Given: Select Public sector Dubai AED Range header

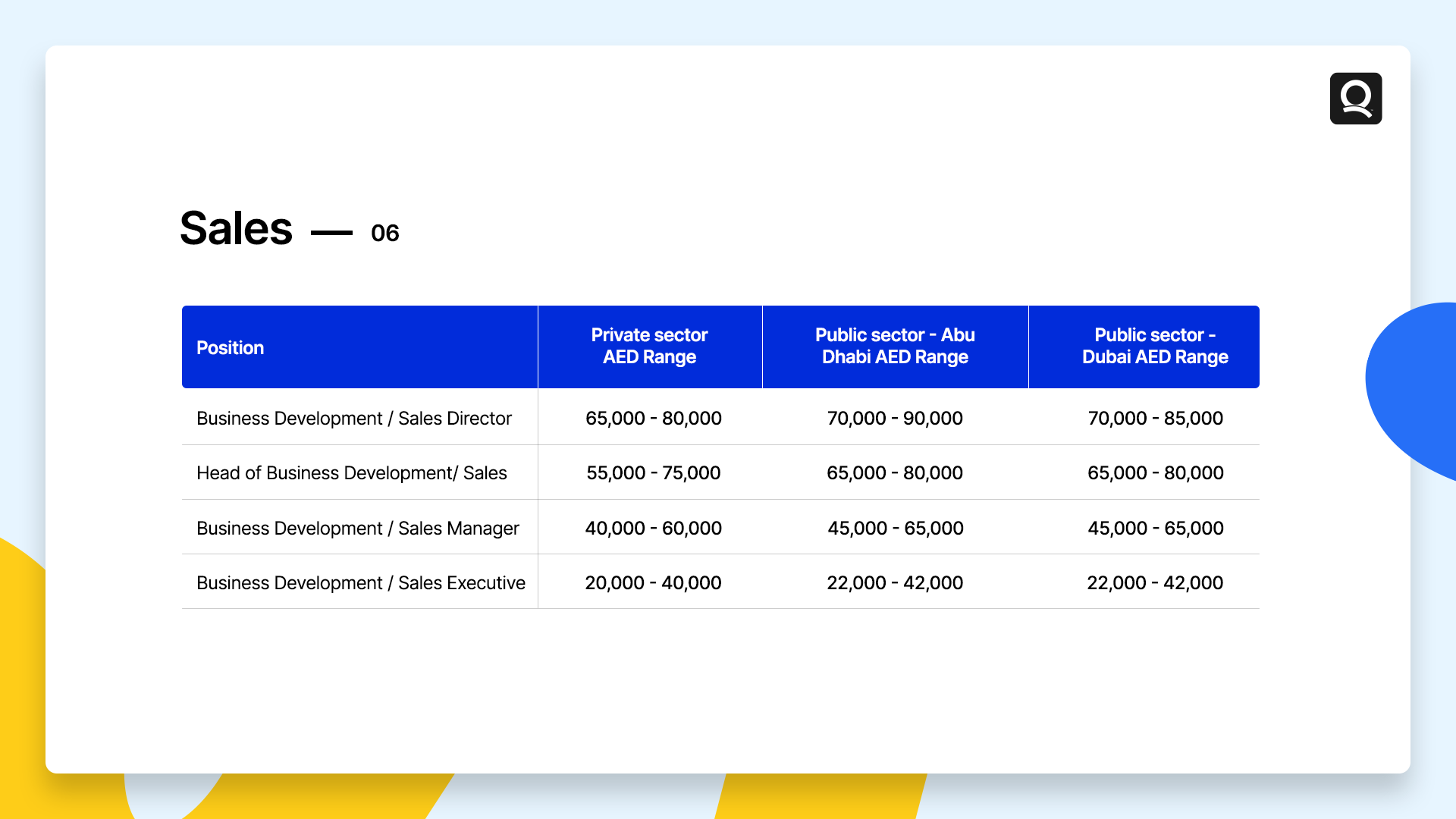Looking at the screenshot, I should (1154, 346).
